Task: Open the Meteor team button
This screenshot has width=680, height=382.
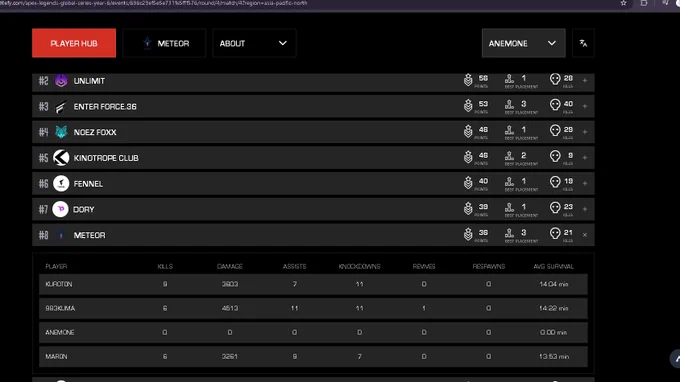Action: point(164,43)
